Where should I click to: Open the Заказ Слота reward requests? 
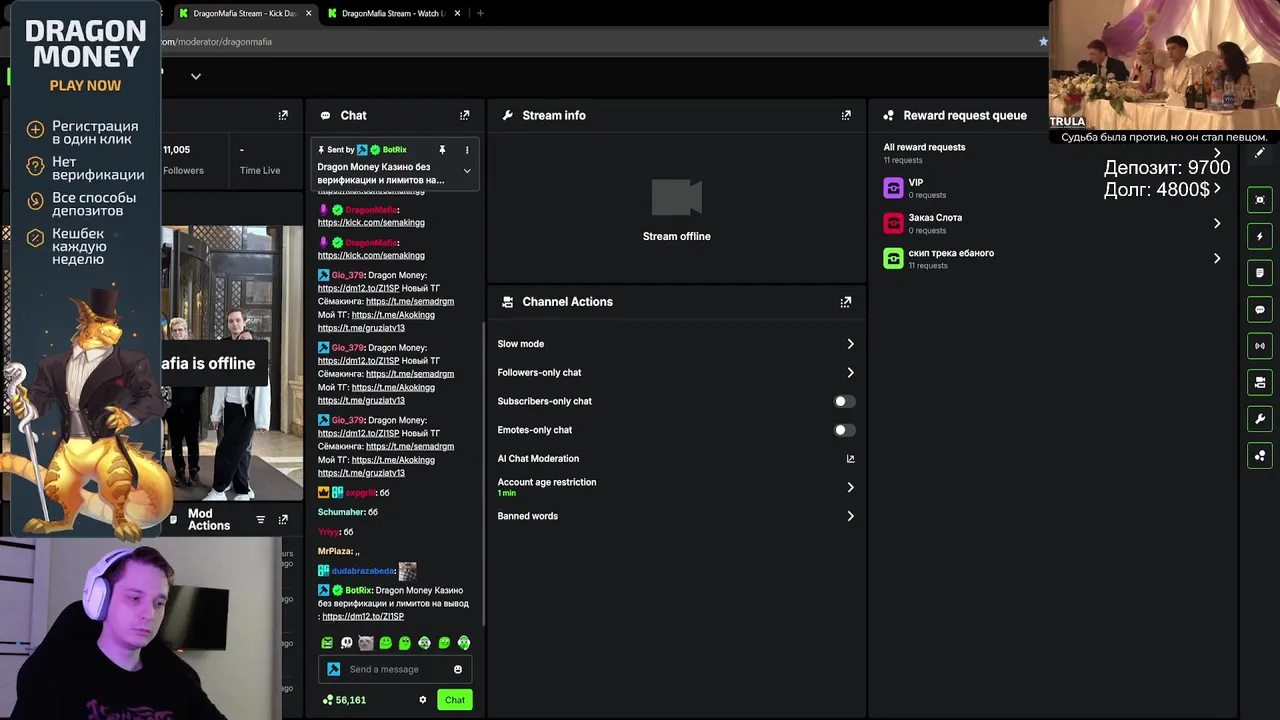[x=1052, y=223]
